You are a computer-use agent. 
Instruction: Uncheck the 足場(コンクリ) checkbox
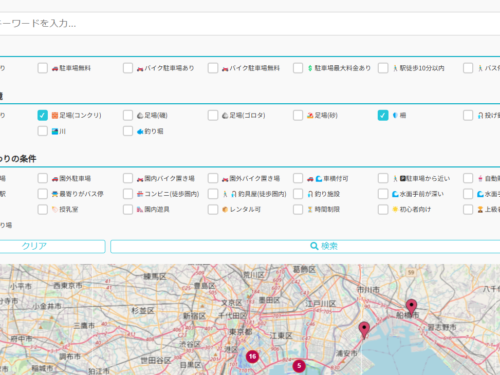[43, 115]
